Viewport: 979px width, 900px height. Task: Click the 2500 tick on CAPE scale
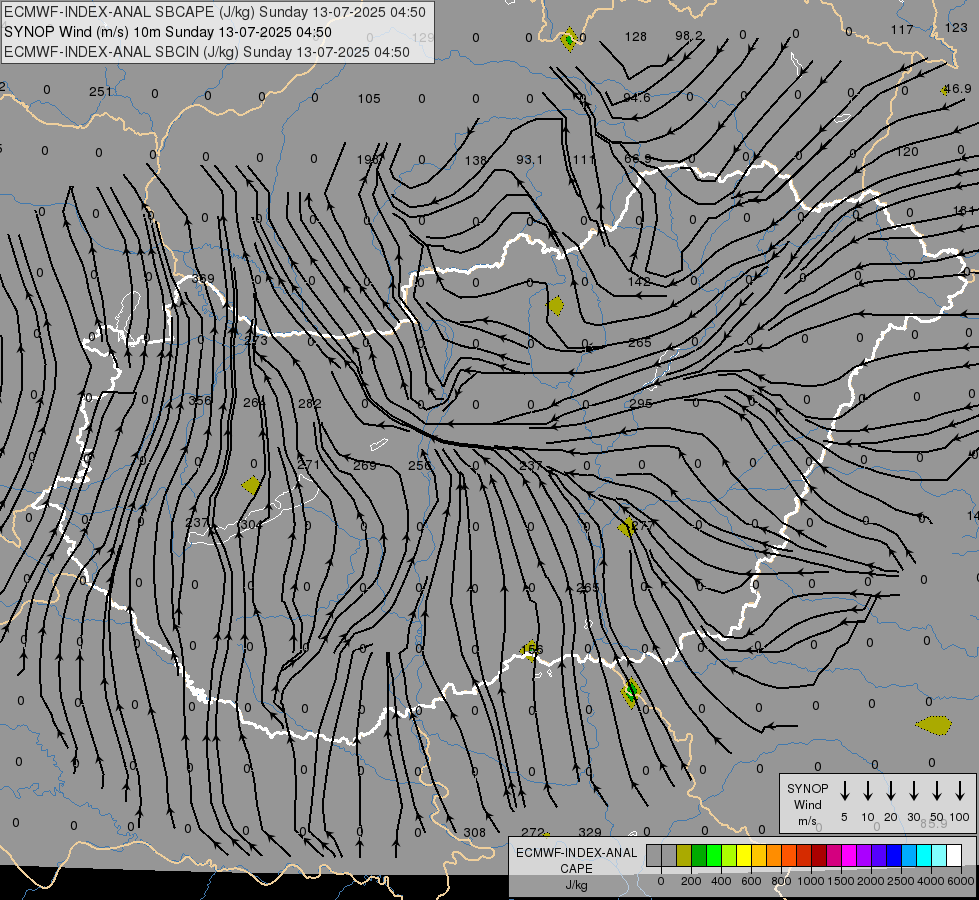(901, 881)
